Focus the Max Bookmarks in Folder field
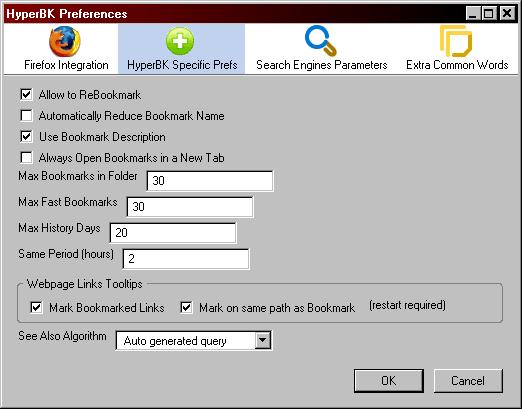522x409 pixels. click(x=210, y=181)
